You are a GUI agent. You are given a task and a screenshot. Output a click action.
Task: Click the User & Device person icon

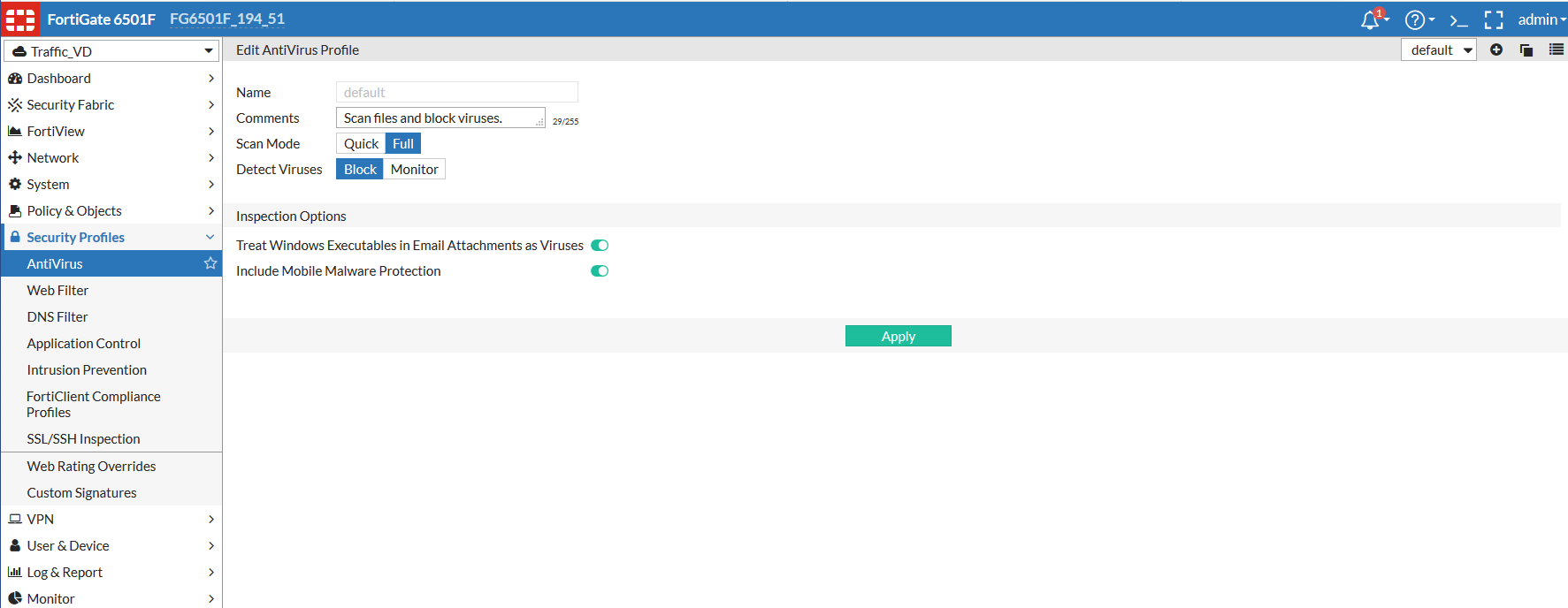point(15,545)
